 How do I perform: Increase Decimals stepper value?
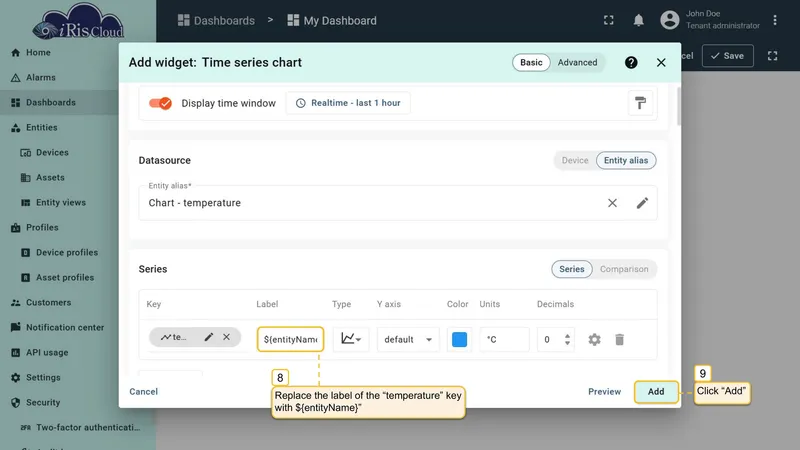pyautogui.click(x=567, y=336)
